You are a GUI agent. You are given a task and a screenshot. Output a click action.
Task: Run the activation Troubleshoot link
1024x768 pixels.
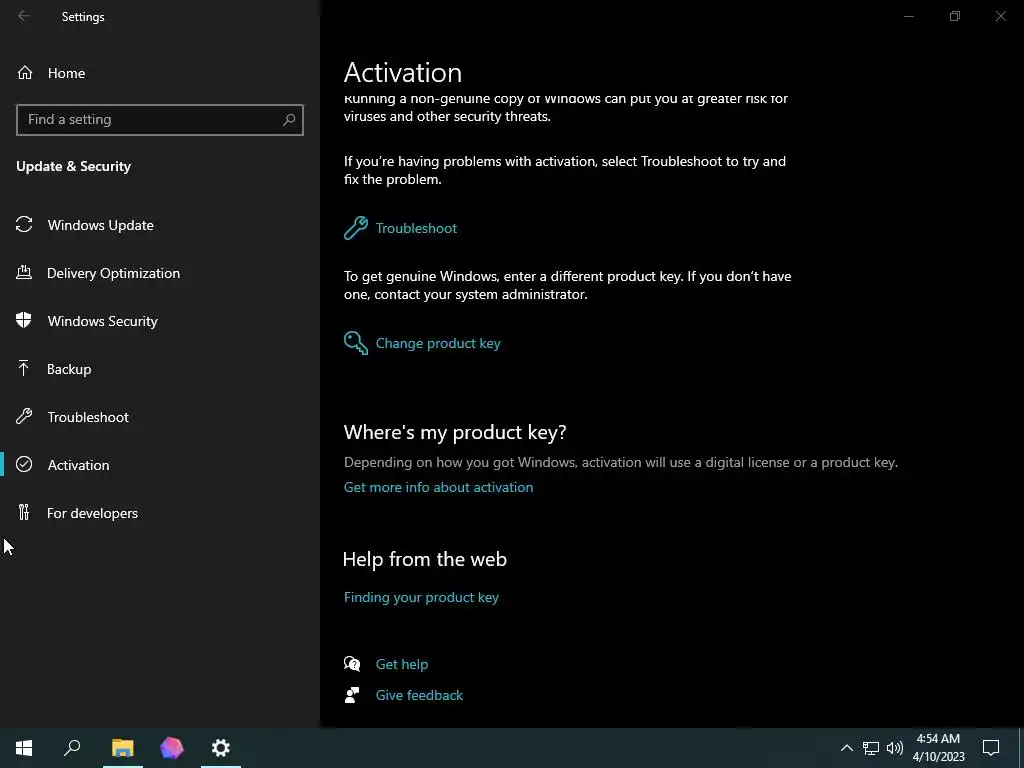tap(416, 228)
